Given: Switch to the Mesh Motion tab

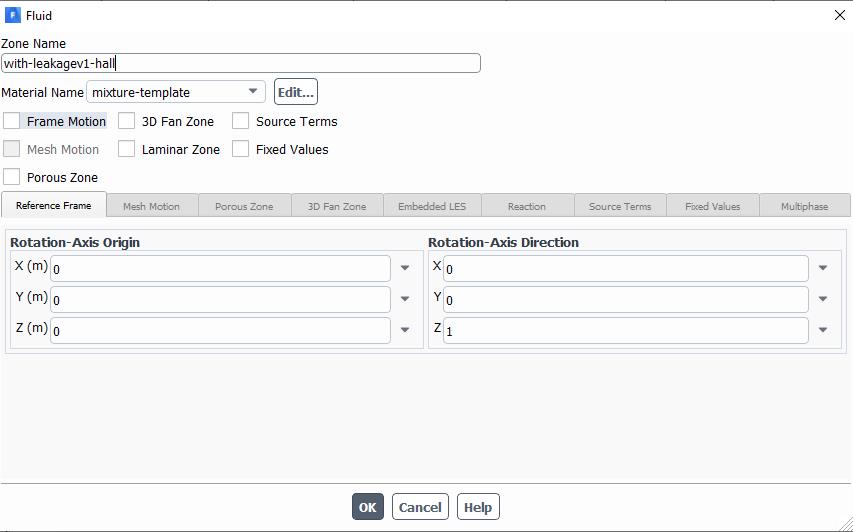Looking at the screenshot, I should [151, 206].
